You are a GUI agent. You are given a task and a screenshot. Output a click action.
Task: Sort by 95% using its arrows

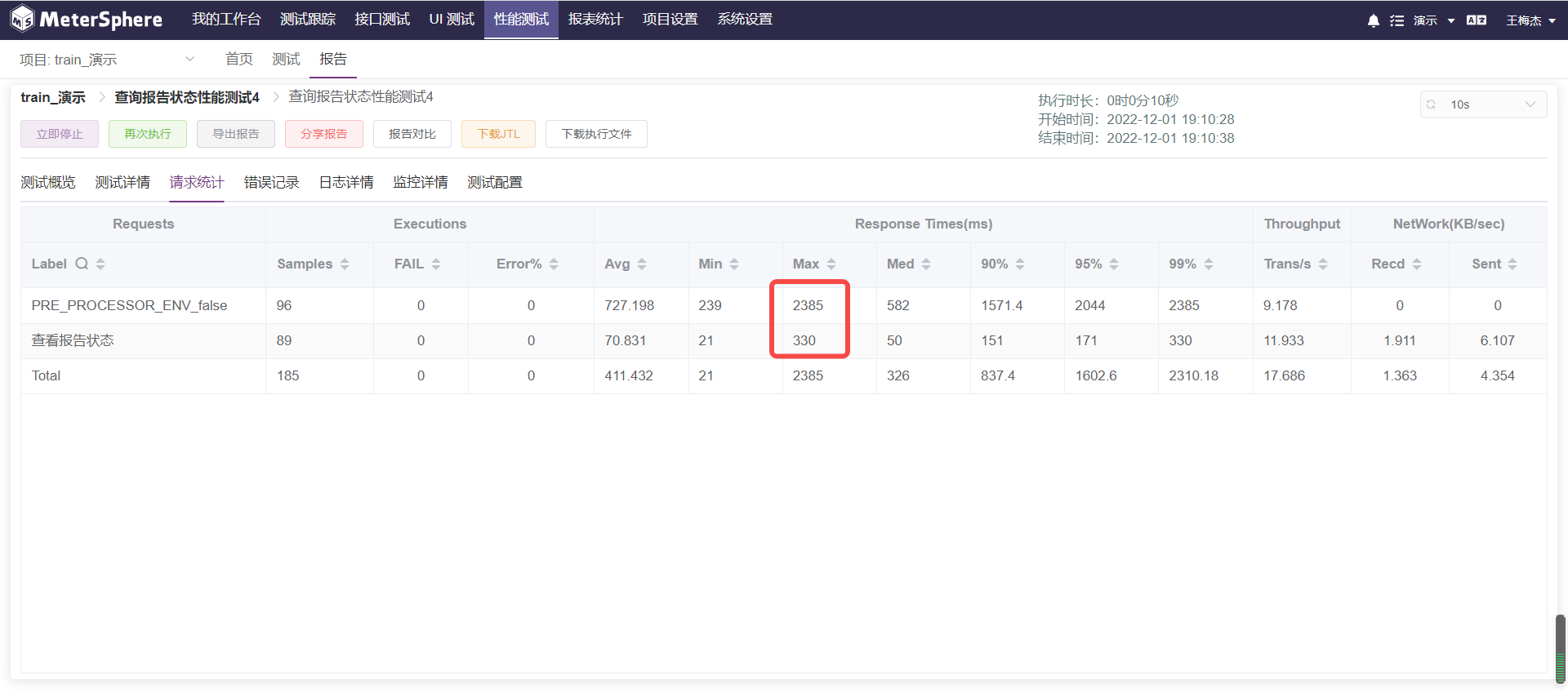point(1114,264)
